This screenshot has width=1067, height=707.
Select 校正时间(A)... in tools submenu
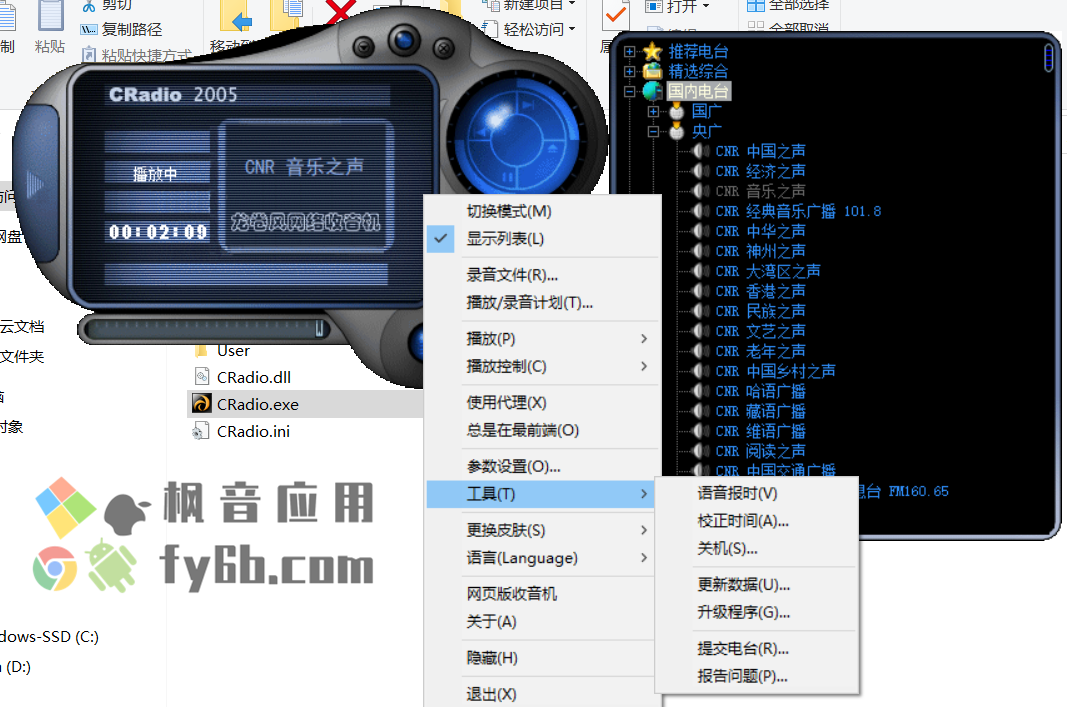(757, 521)
